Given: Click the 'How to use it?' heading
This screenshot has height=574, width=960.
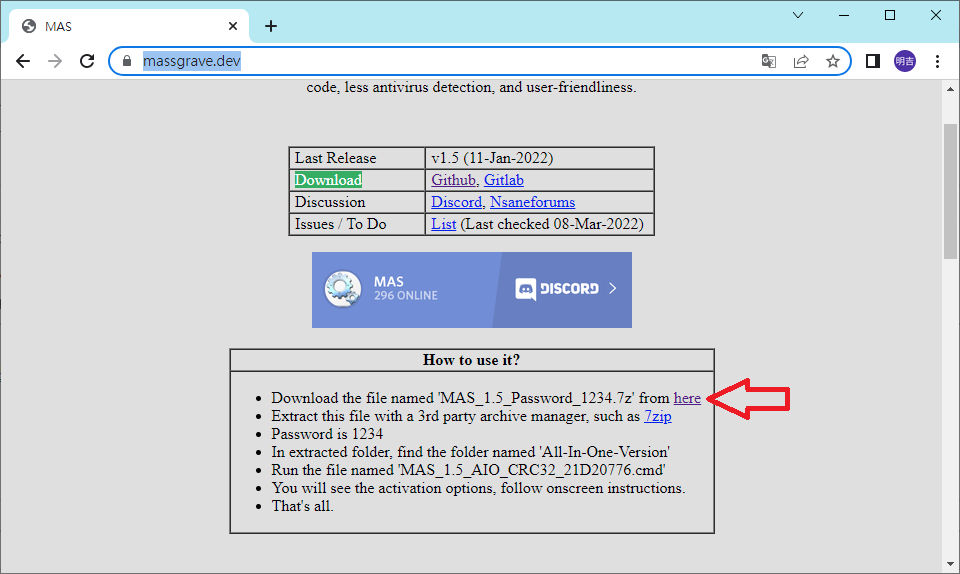Looking at the screenshot, I should pyautogui.click(x=471, y=360).
